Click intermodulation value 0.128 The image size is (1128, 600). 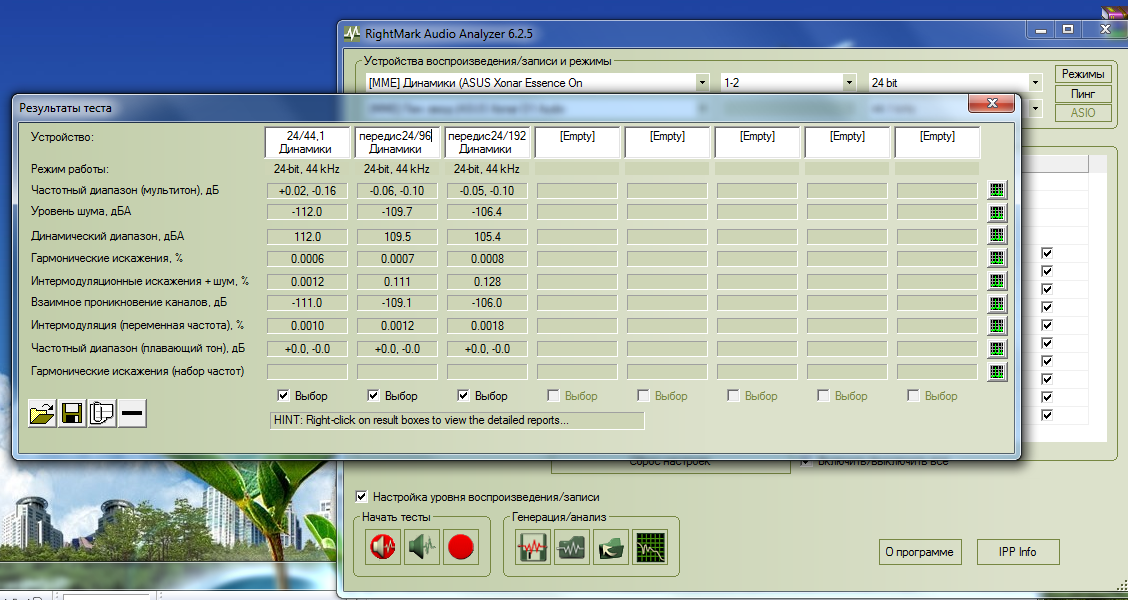point(487,282)
